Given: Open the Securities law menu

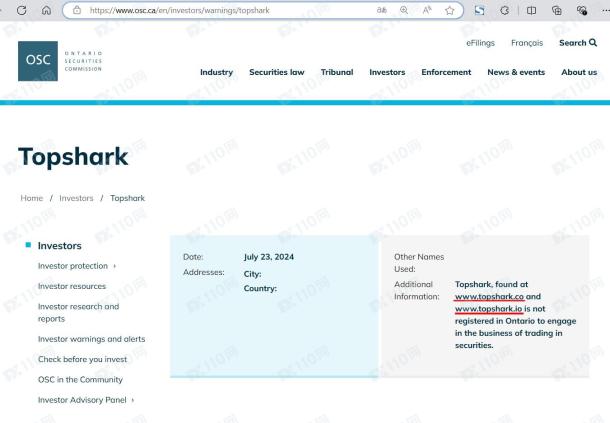Looking at the screenshot, I should (x=277, y=72).
